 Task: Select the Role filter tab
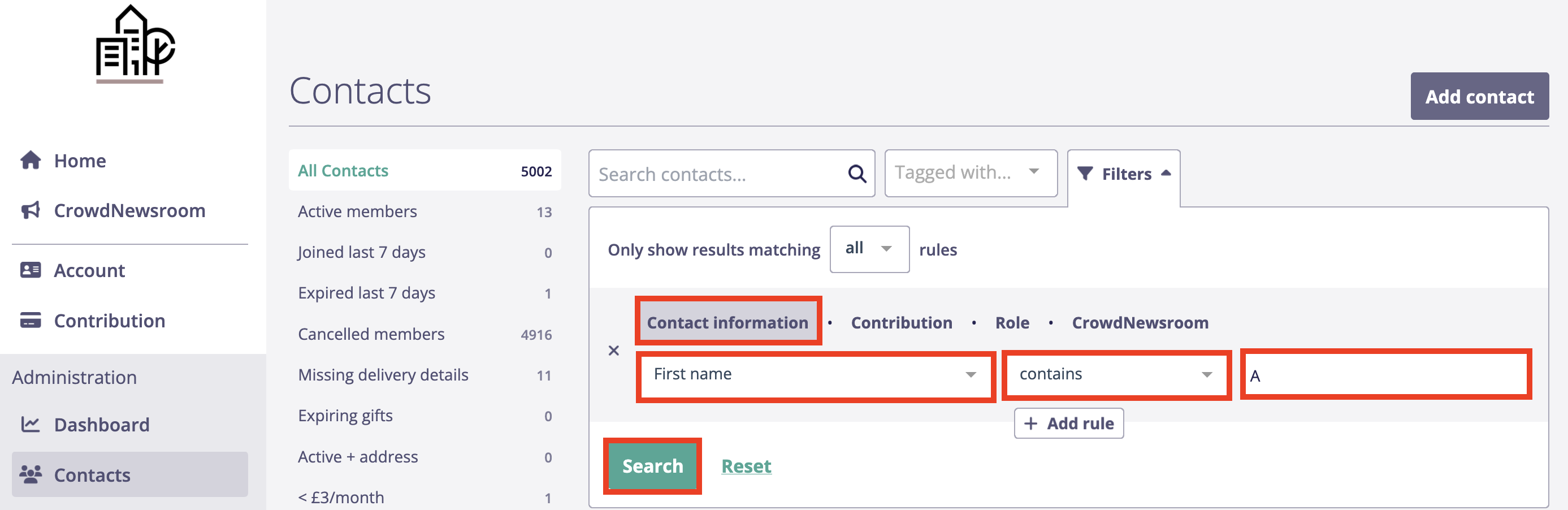pyautogui.click(x=1012, y=322)
